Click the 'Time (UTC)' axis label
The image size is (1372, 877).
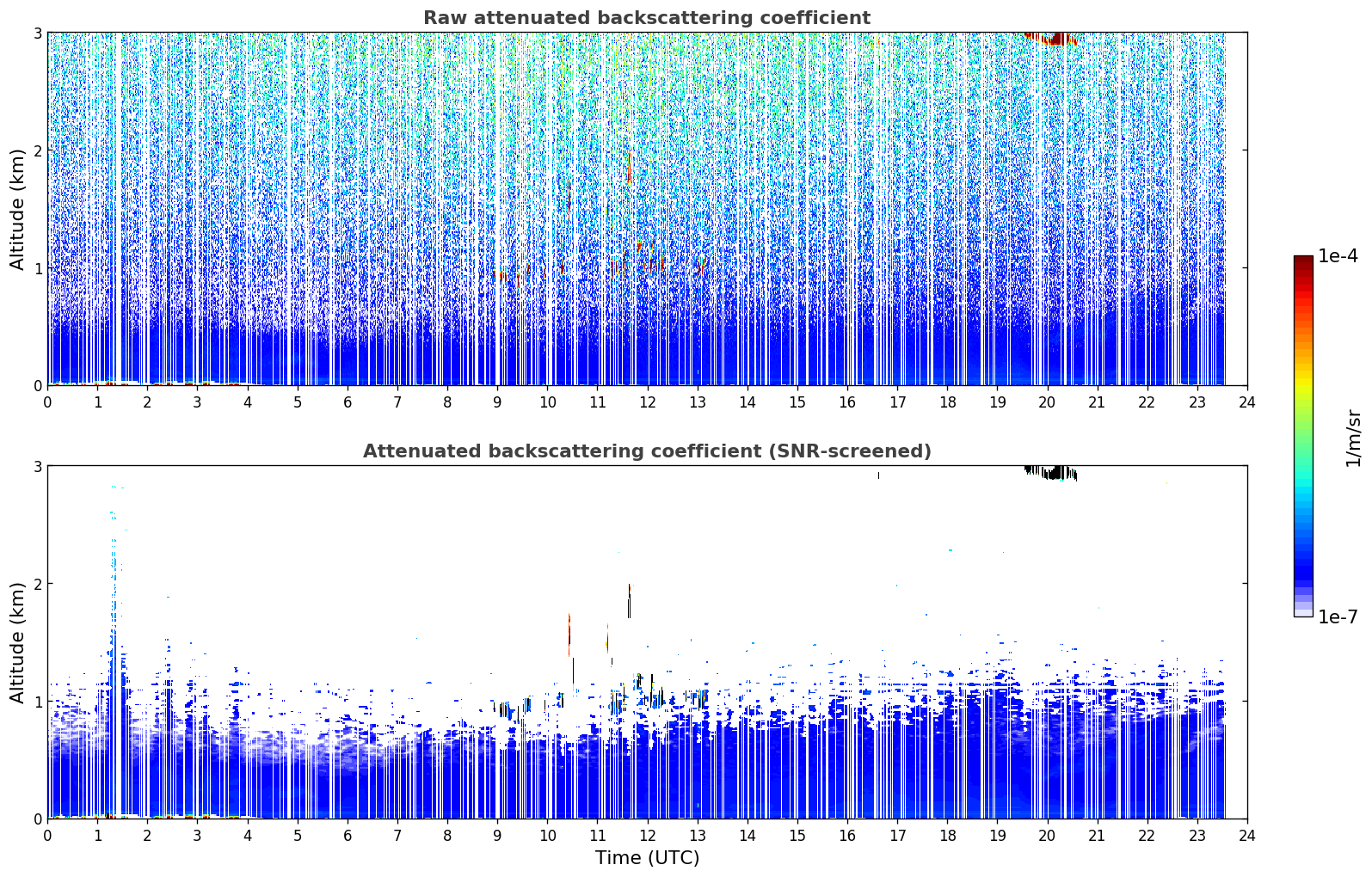pos(647,858)
